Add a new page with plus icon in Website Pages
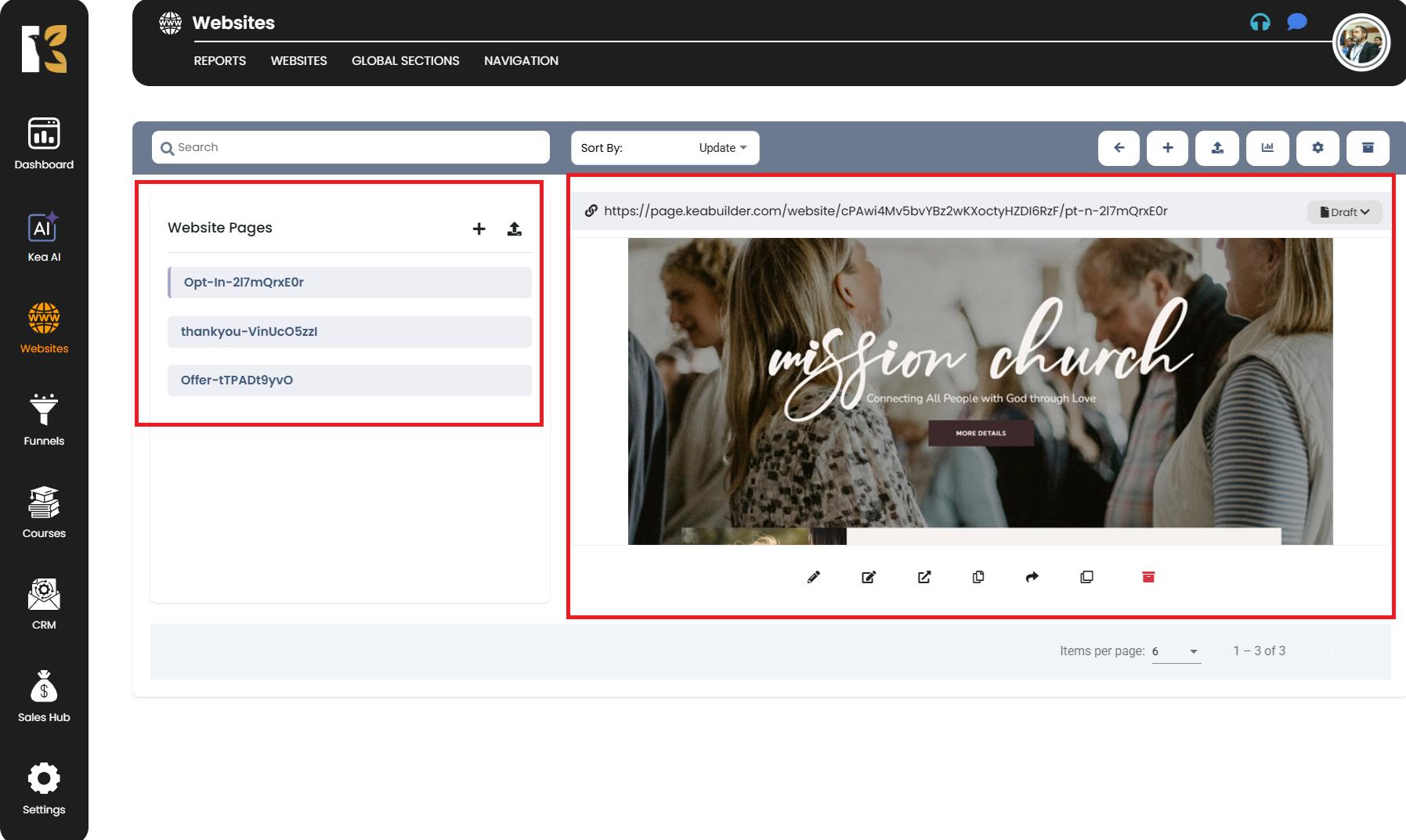 pyautogui.click(x=479, y=229)
